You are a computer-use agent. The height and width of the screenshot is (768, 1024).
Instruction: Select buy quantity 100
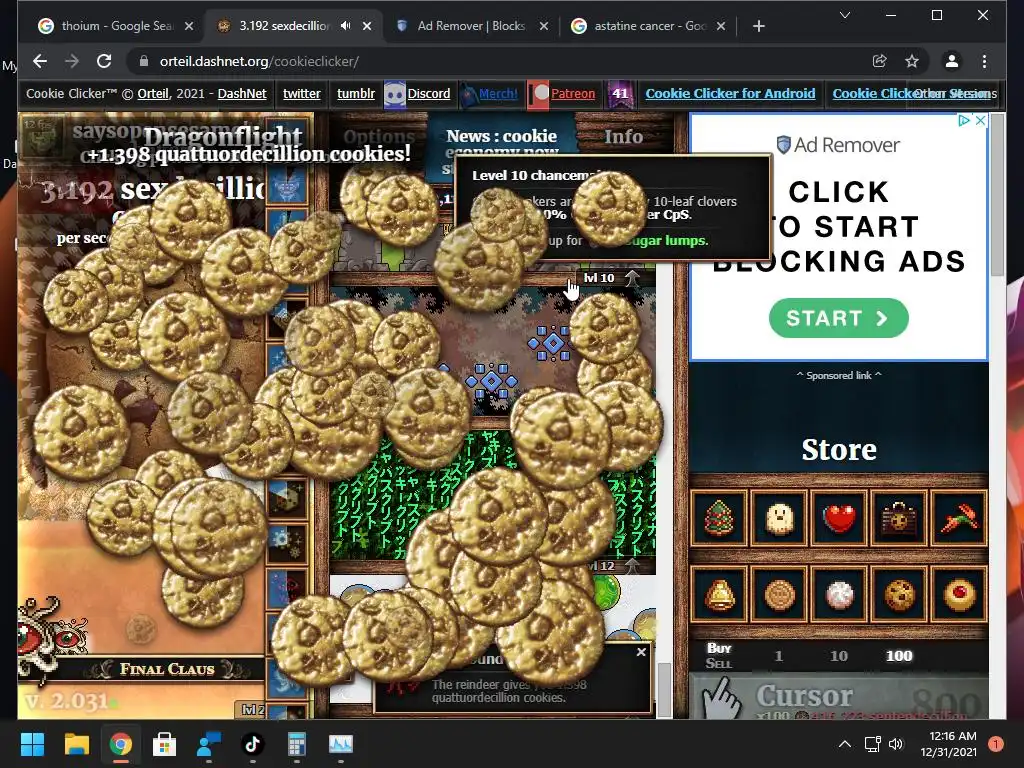899,656
